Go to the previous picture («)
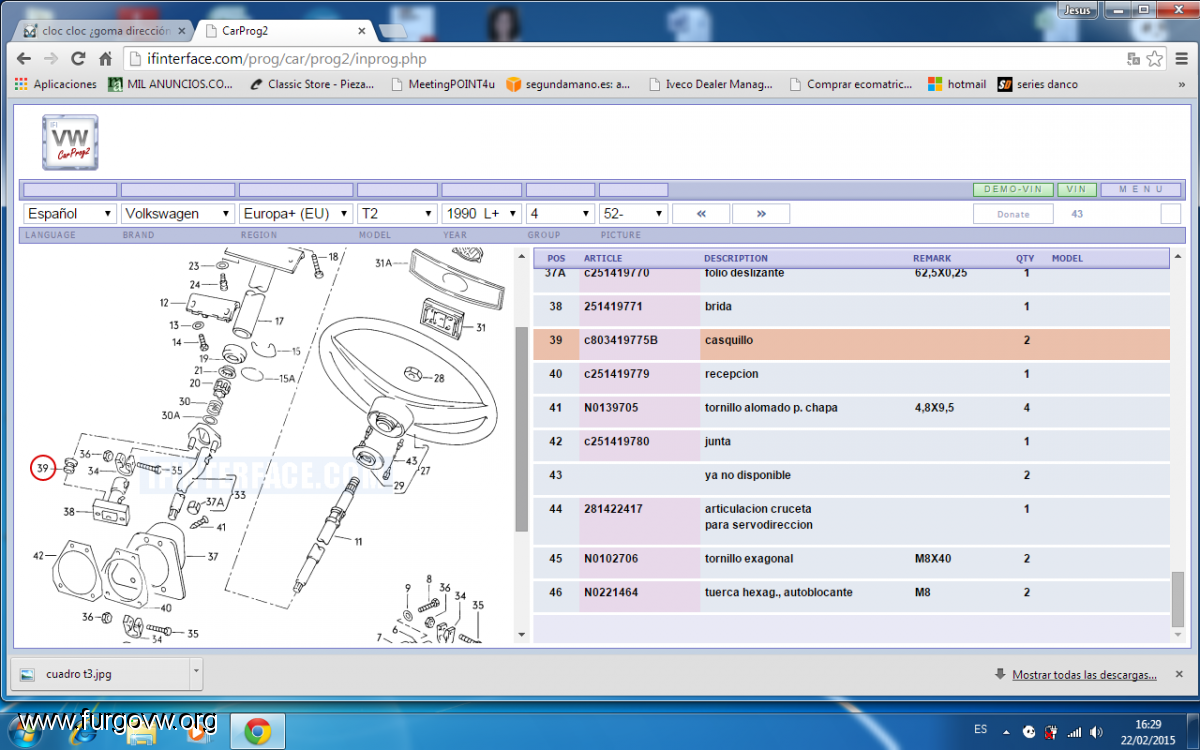Image resolution: width=1200 pixels, height=750 pixels. 701,213
